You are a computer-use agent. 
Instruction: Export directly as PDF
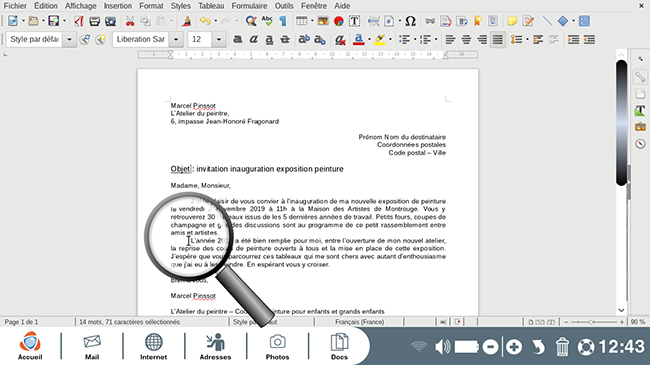pos(78,21)
